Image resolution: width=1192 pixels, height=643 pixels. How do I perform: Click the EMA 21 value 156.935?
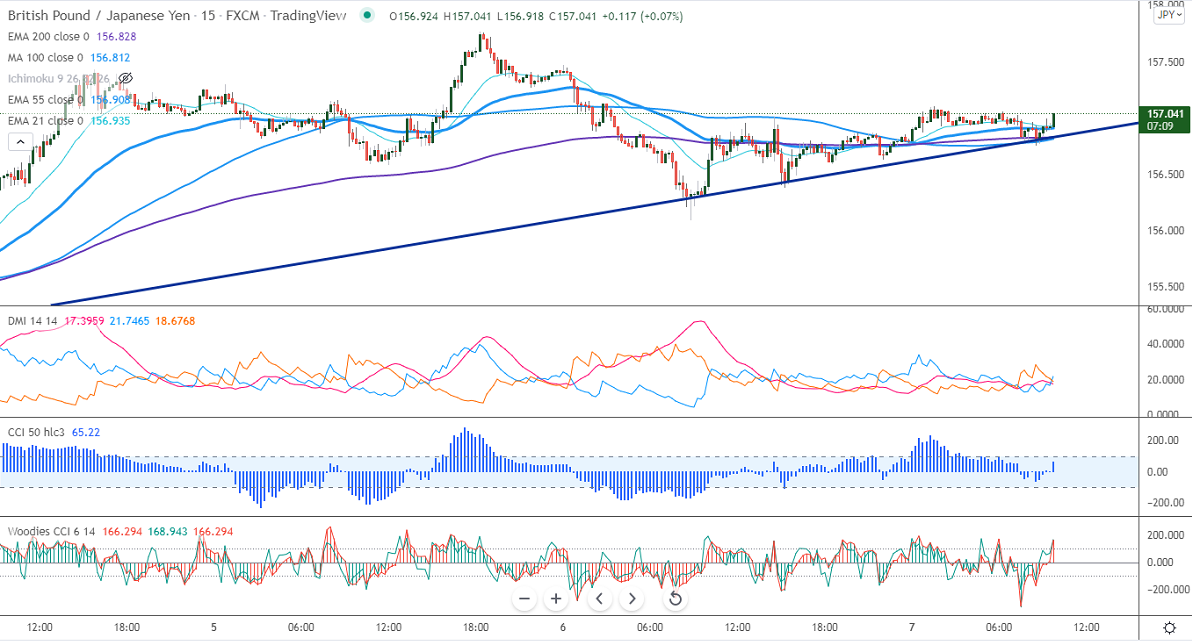[x=110, y=121]
